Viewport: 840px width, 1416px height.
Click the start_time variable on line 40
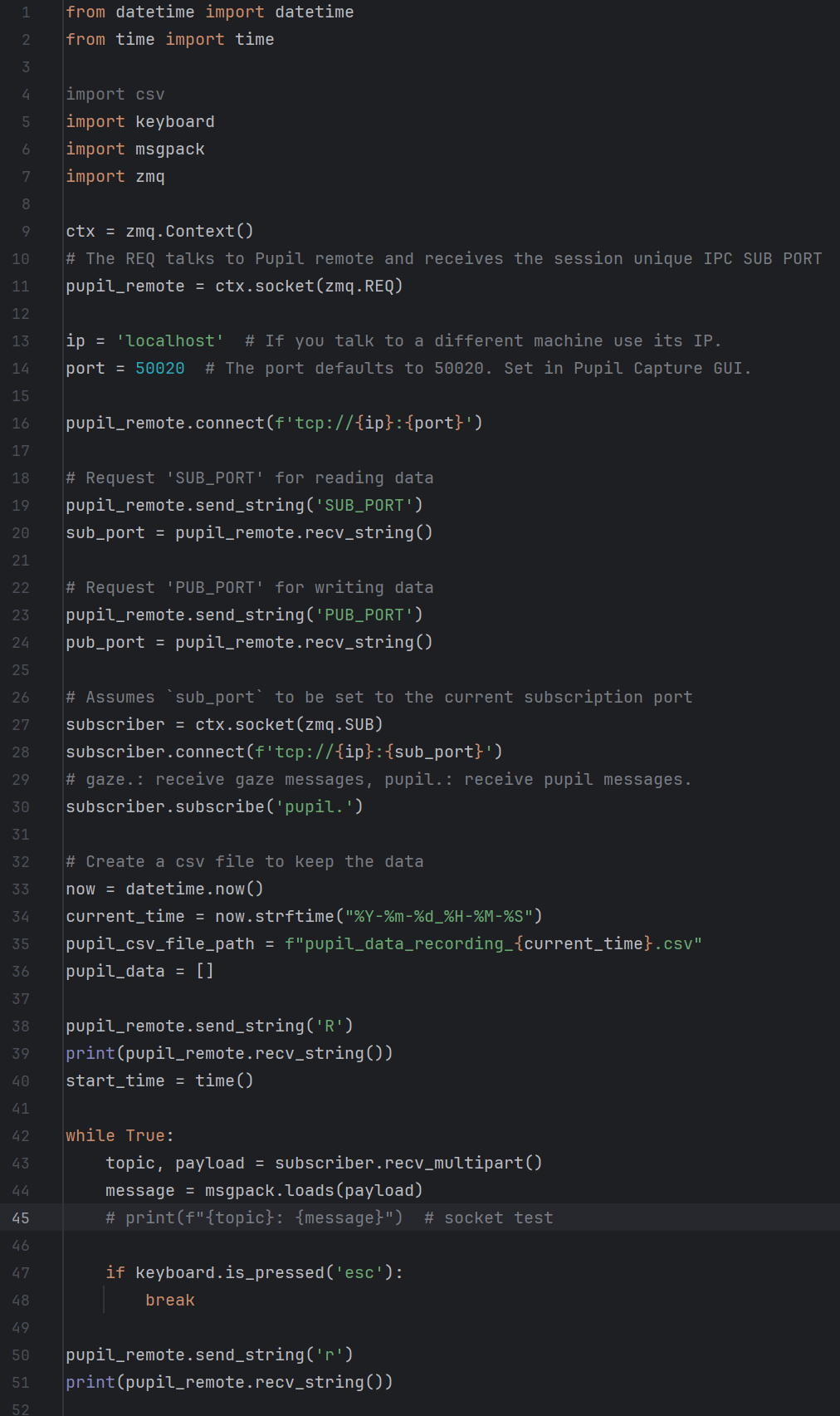coord(115,1080)
